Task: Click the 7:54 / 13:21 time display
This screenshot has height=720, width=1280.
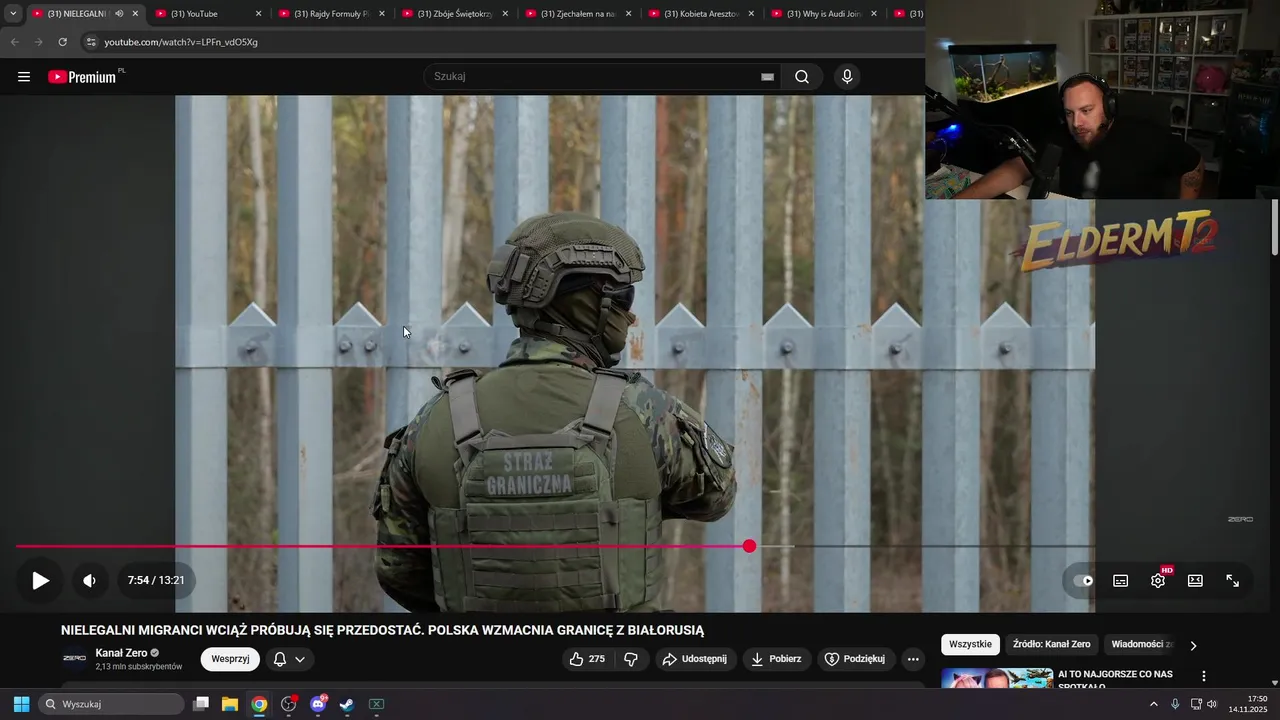Action: 156,580
